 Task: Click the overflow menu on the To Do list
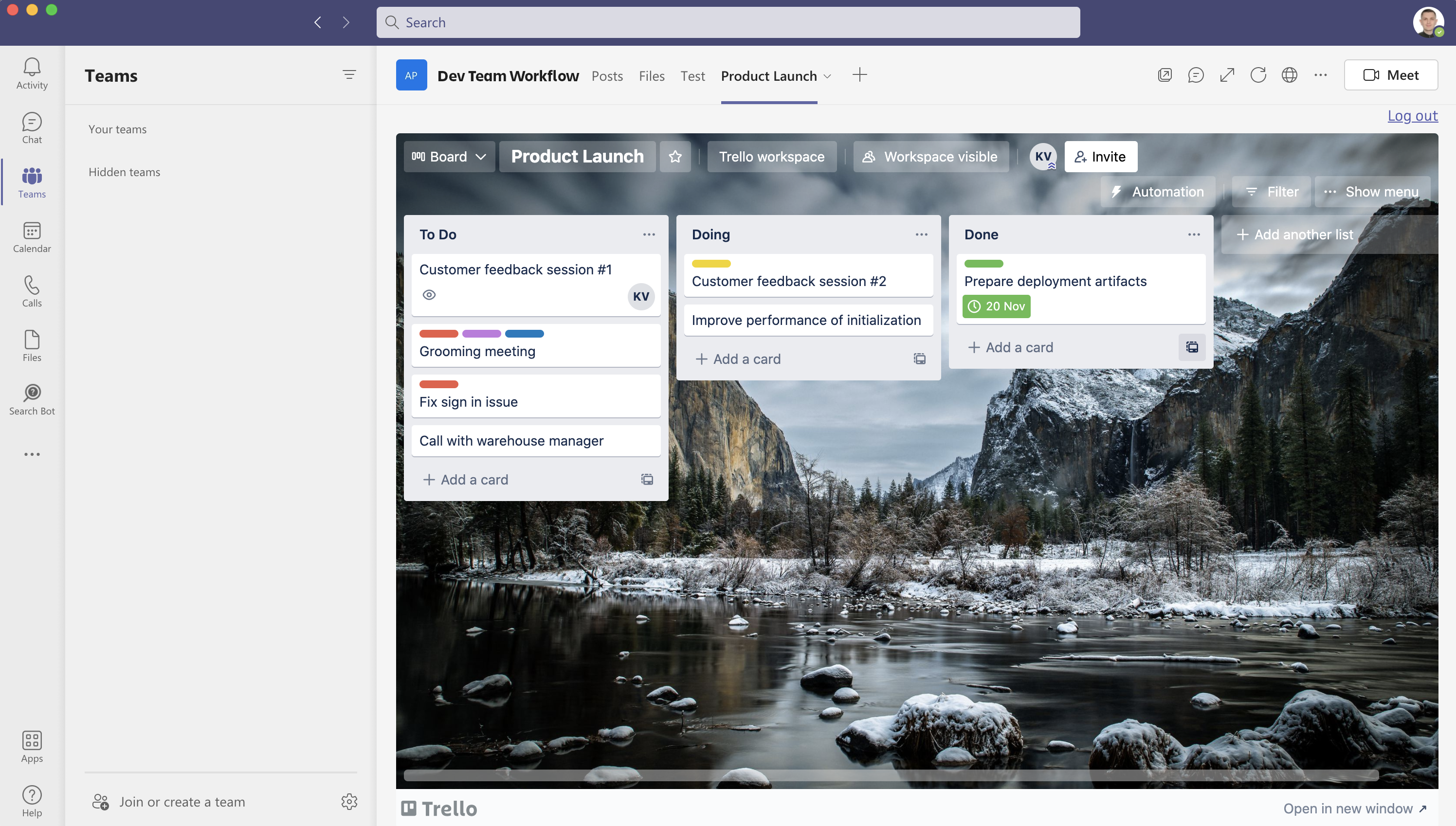tap(648, 234)
